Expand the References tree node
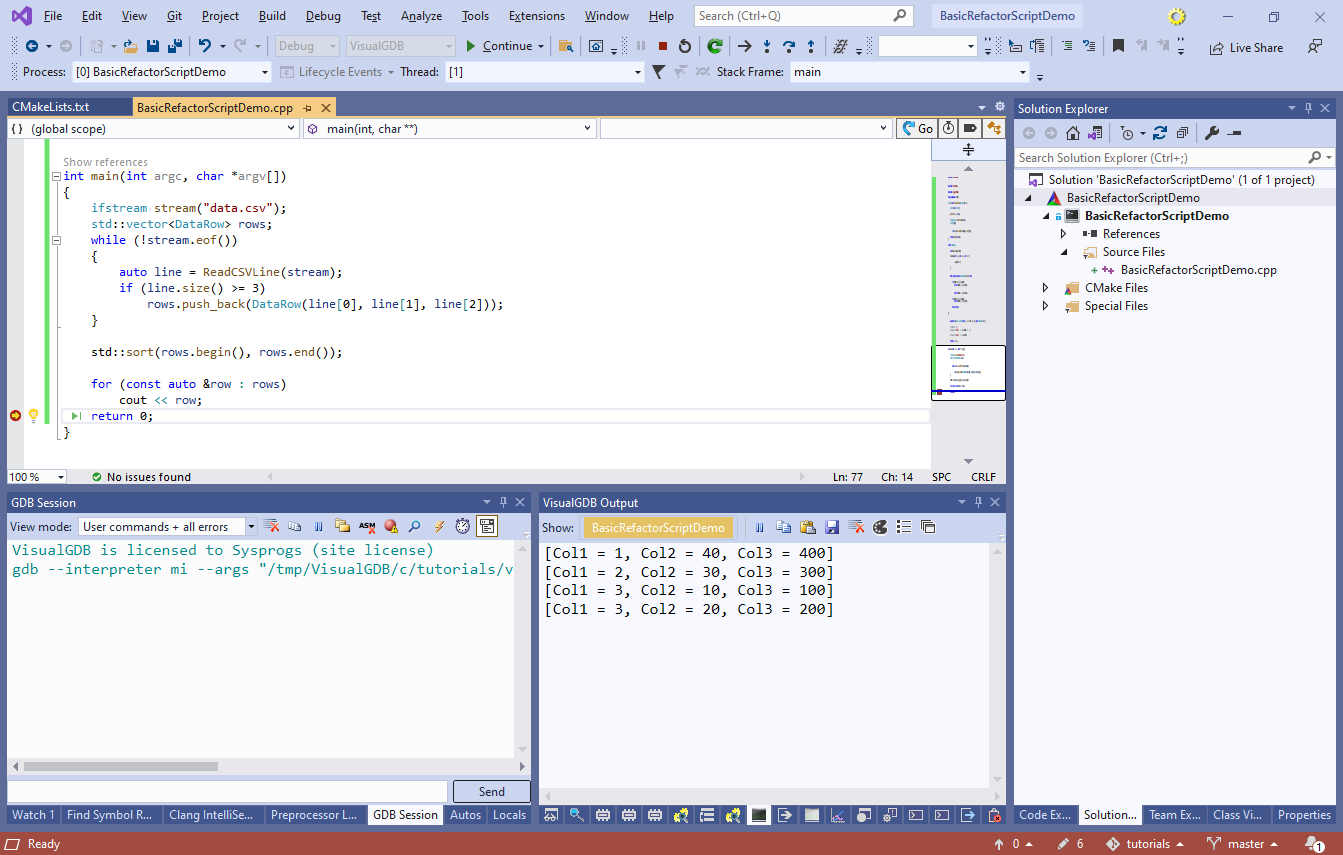This screenshot has height=855, width=1343. [1064, 234]
